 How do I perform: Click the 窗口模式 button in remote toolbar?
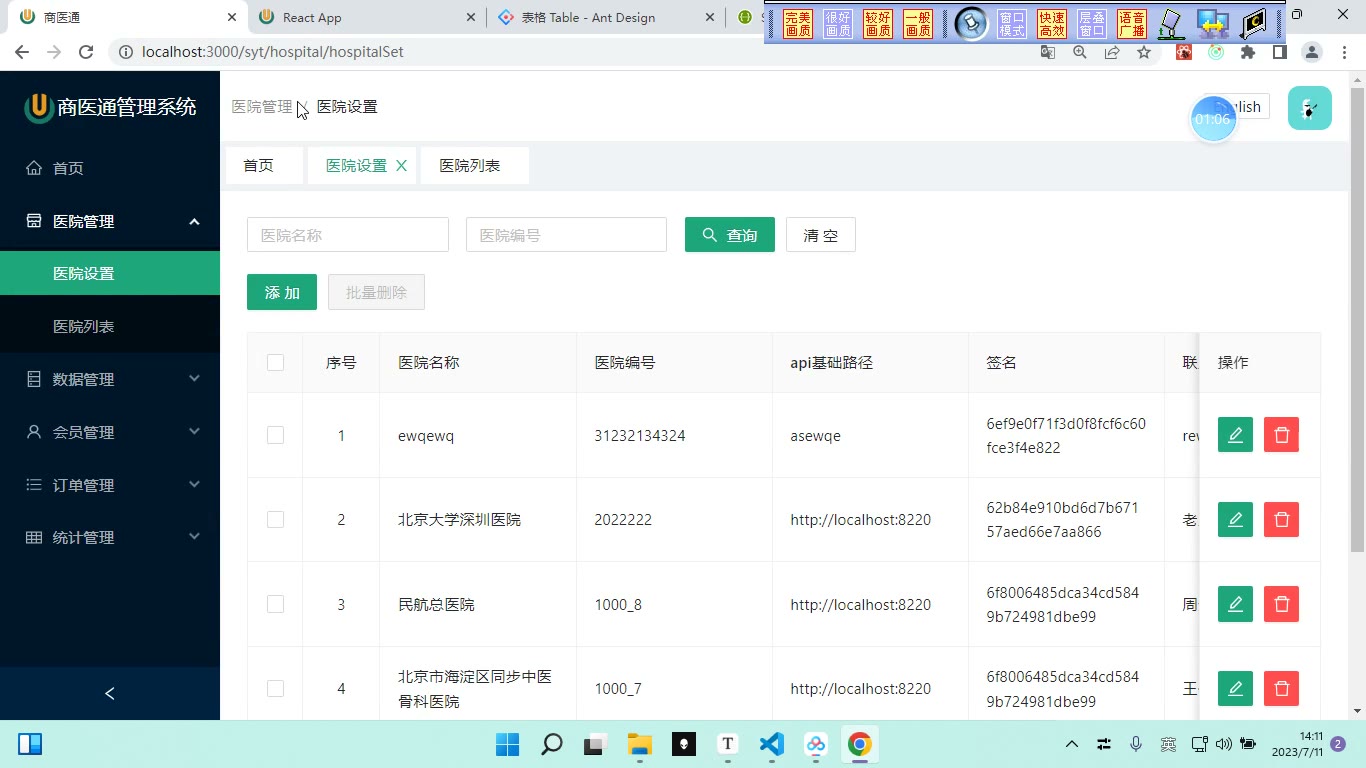pyautogui.click(x=1012, y=24)
